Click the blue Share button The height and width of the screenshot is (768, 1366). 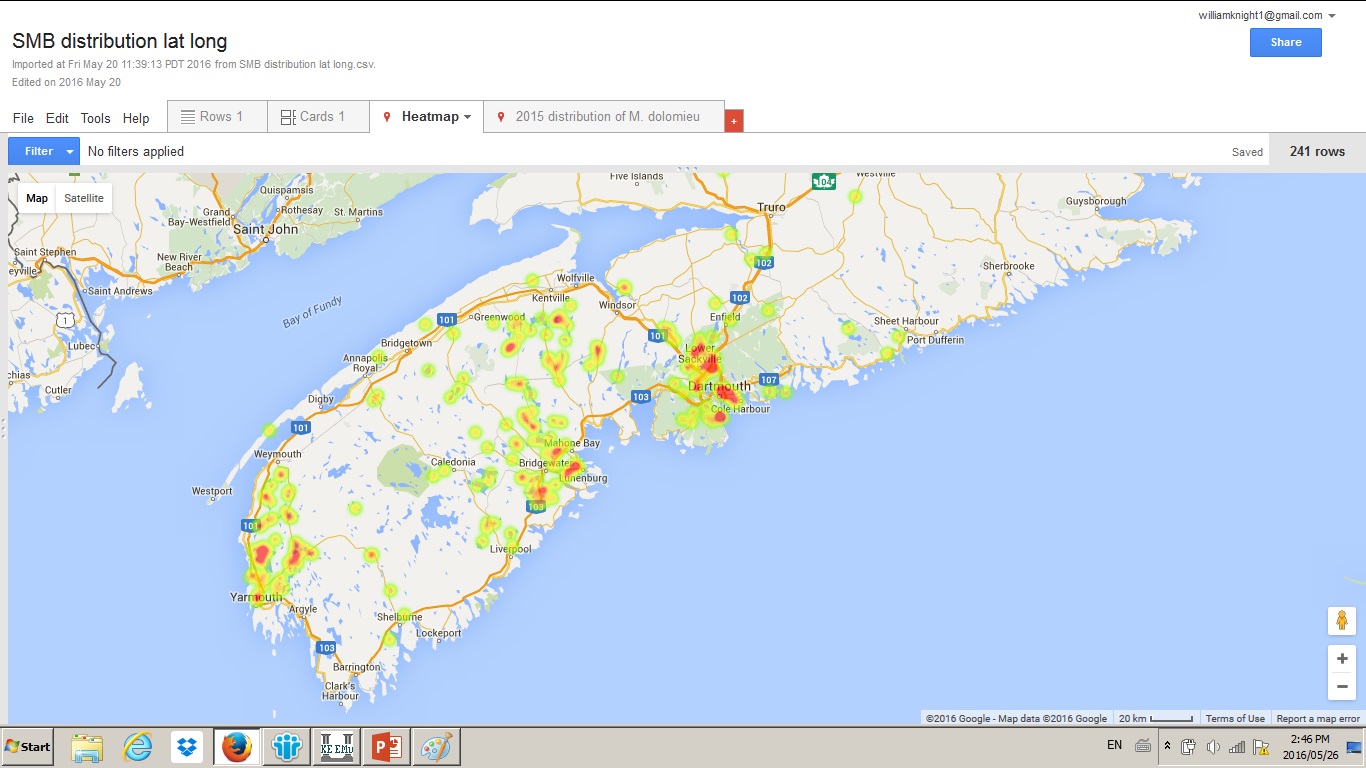tap(1285, 42)
